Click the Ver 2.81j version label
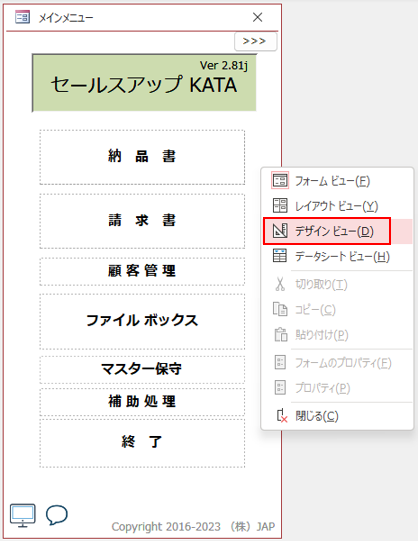Screen dimensions: 418x541 pyautogui.click(x=224, y=65)
